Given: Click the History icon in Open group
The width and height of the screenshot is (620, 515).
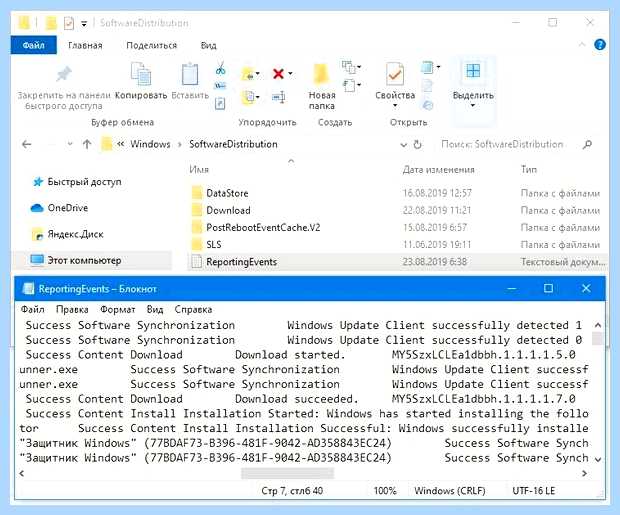Looking at the screenshot, I should coord(427,105).
